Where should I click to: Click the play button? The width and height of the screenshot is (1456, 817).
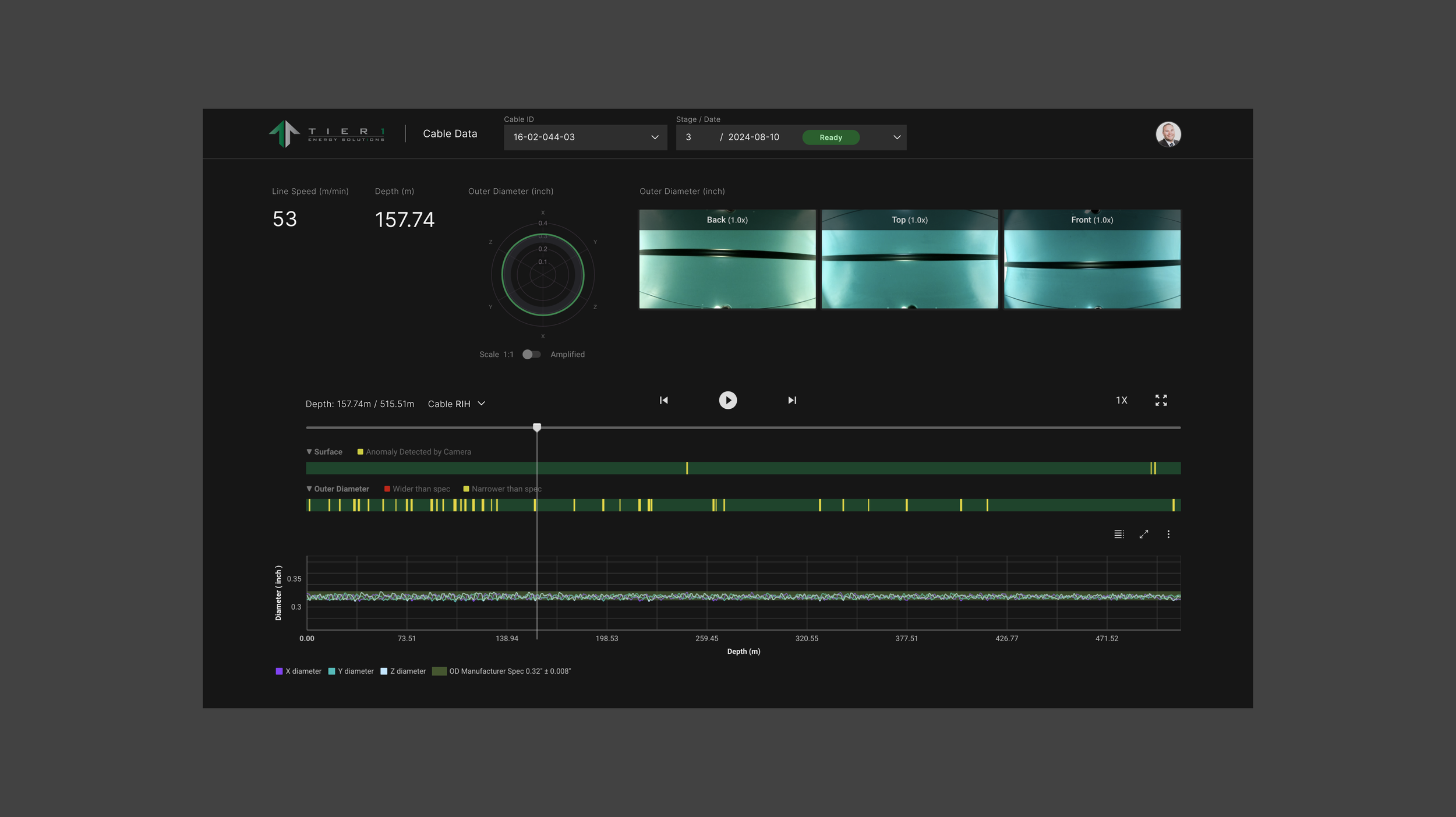point(727,400)
